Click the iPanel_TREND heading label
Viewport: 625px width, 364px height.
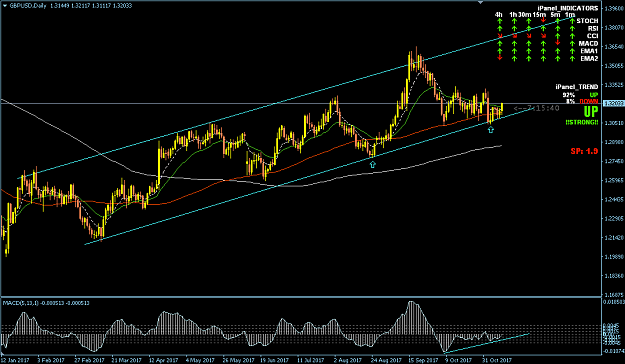pyautogui.click(x=577, y=87)
